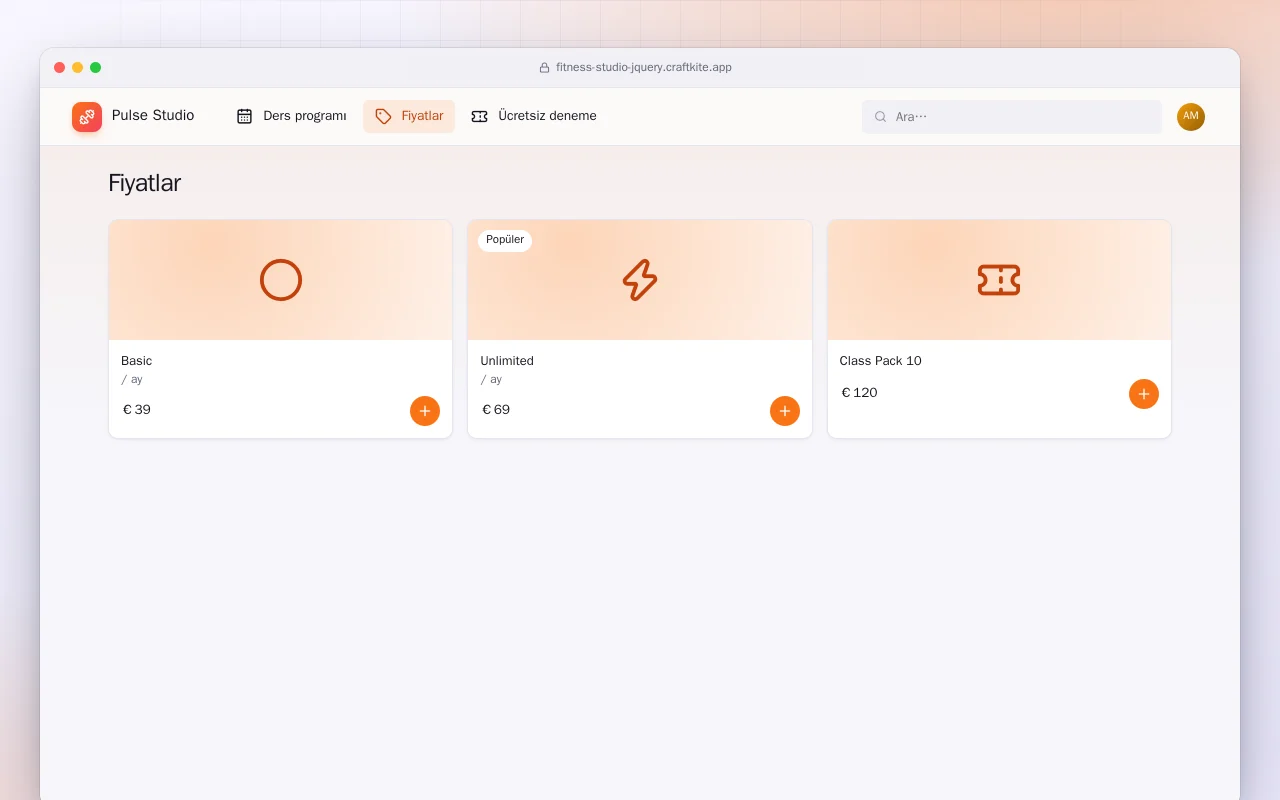Click the Popüler badge on Unlimited card
Image resolution: width=1280 pixels, height=800 pixels.
505,240
